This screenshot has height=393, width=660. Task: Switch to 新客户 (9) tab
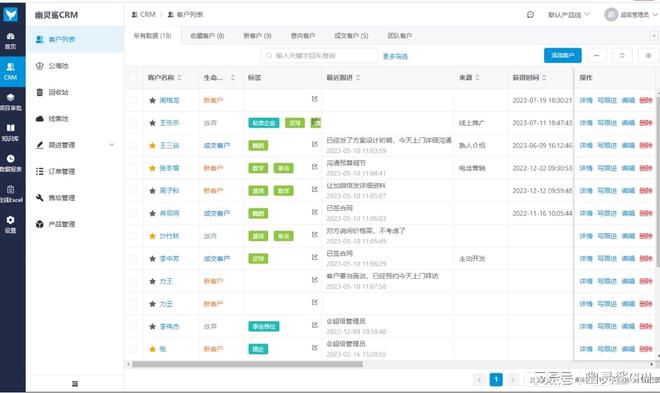[258, 36]
